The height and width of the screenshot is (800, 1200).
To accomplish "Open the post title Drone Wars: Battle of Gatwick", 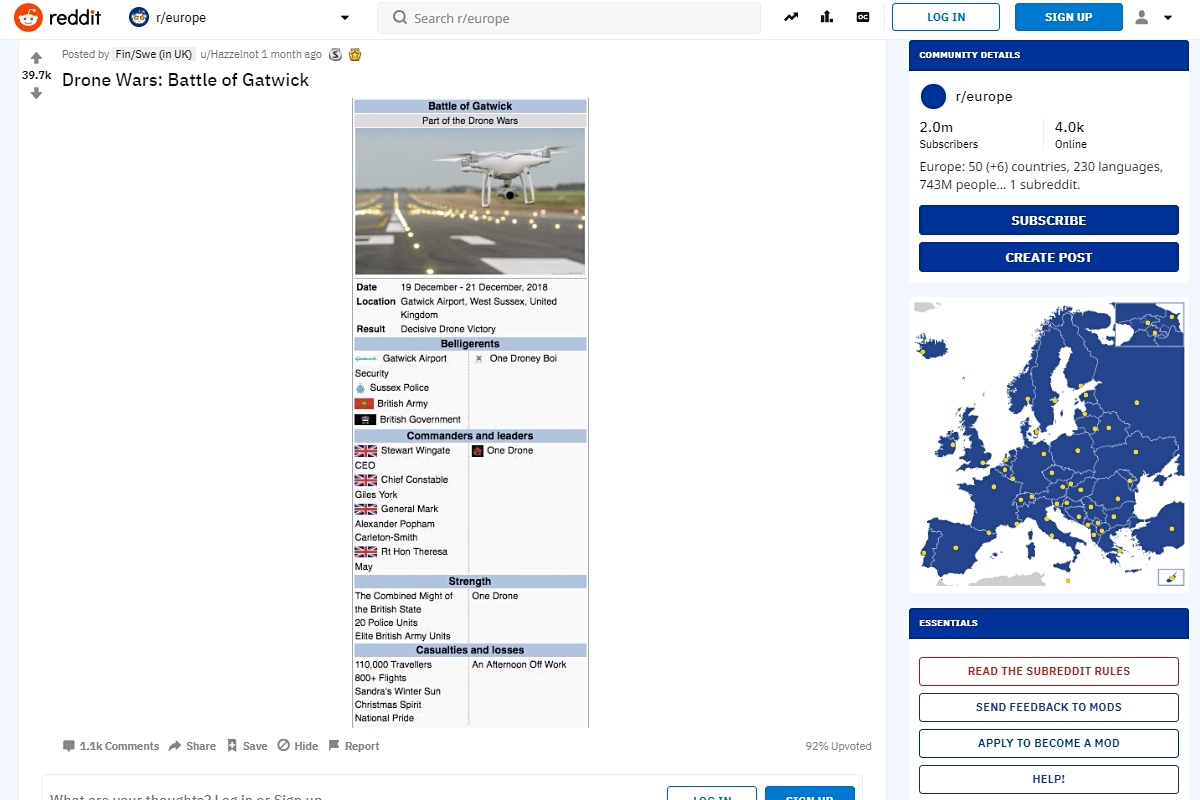I will (185, 80).
